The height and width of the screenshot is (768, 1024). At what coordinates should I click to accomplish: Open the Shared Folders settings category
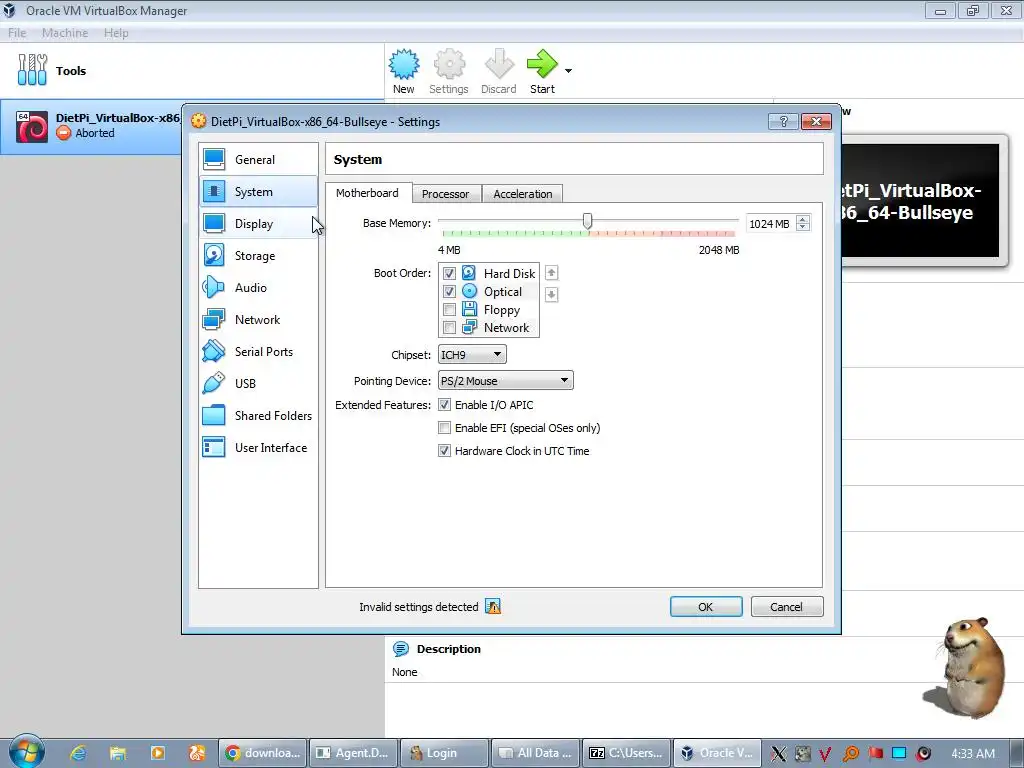pyautogui.click(x=258, y=415)
